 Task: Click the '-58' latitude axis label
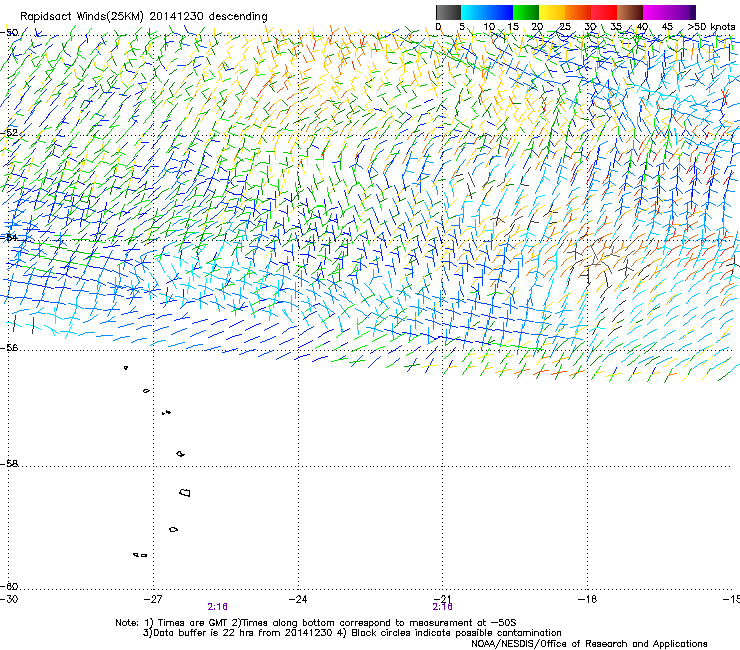(9, 464)
